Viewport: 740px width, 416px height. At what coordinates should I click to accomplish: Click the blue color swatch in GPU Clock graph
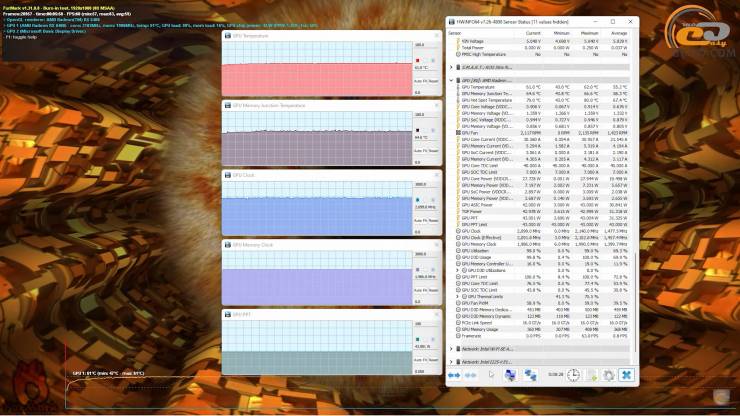pyautogui.click(x=417, y=200)
